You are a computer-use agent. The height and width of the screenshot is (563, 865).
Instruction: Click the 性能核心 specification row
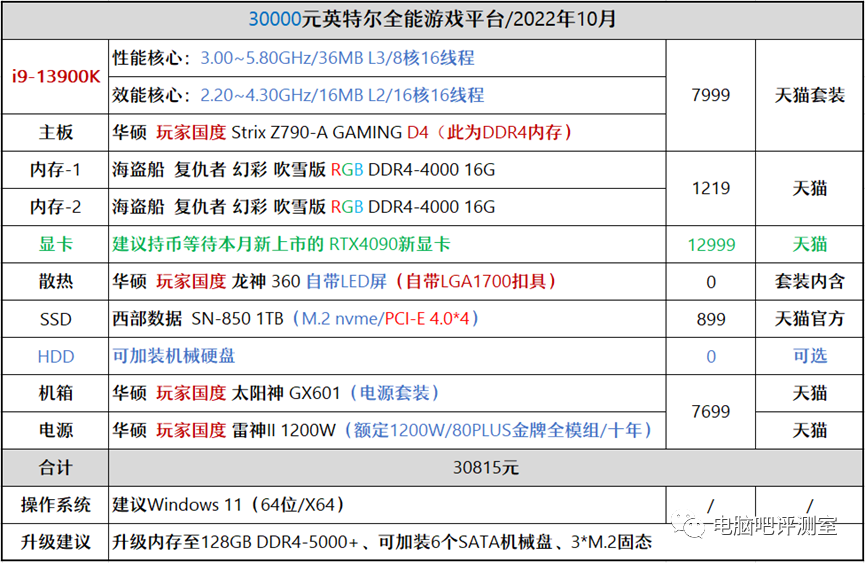[x=387, y=58]
